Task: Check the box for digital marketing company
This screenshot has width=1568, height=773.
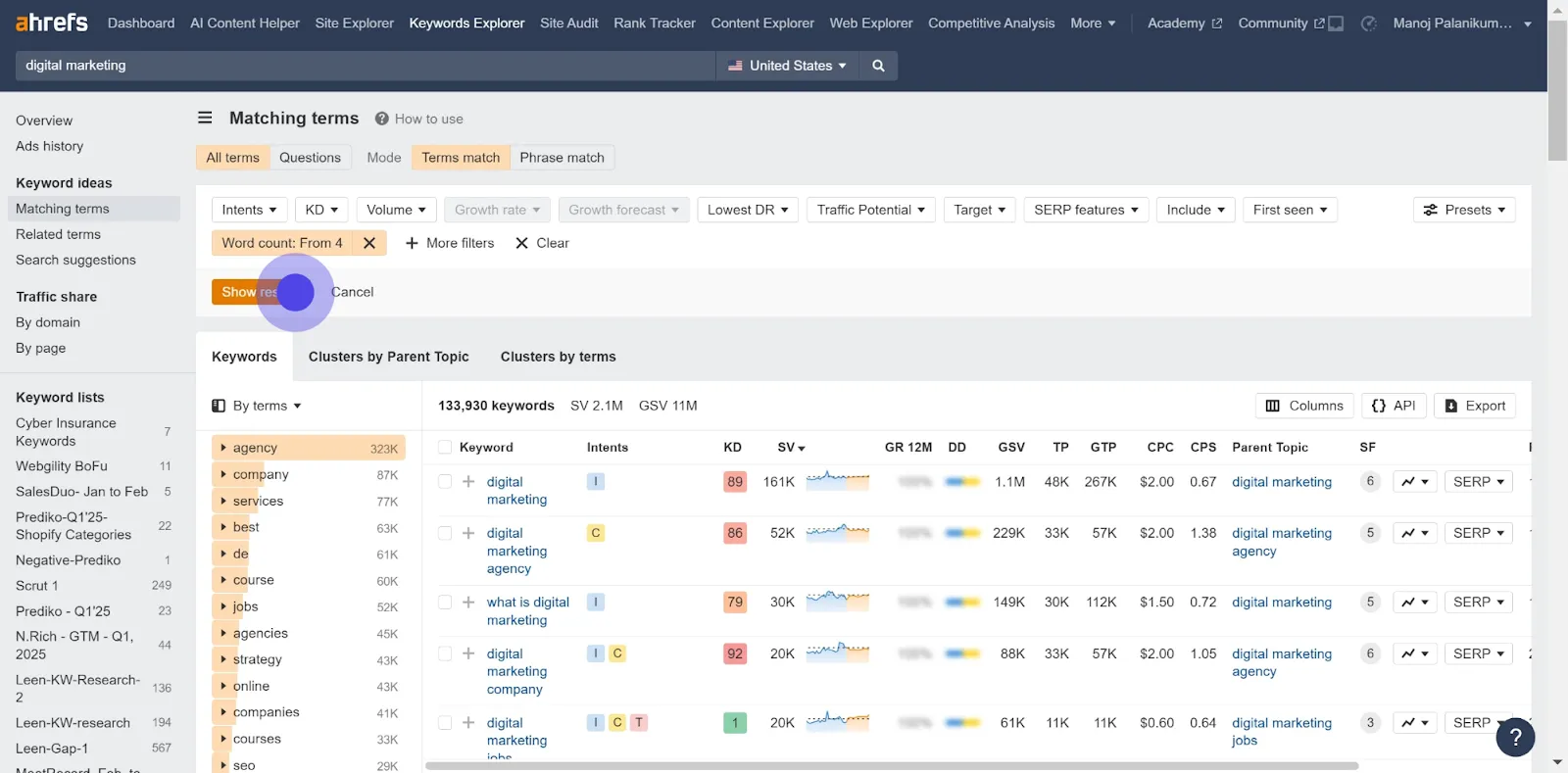Action: pos(445,653)
